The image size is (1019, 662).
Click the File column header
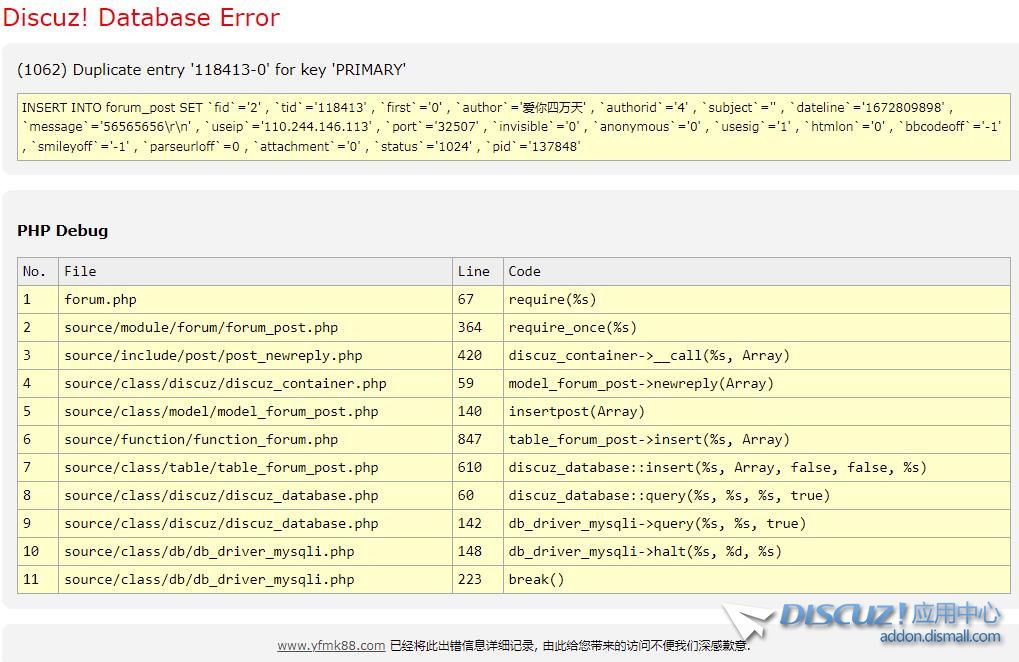80,271
